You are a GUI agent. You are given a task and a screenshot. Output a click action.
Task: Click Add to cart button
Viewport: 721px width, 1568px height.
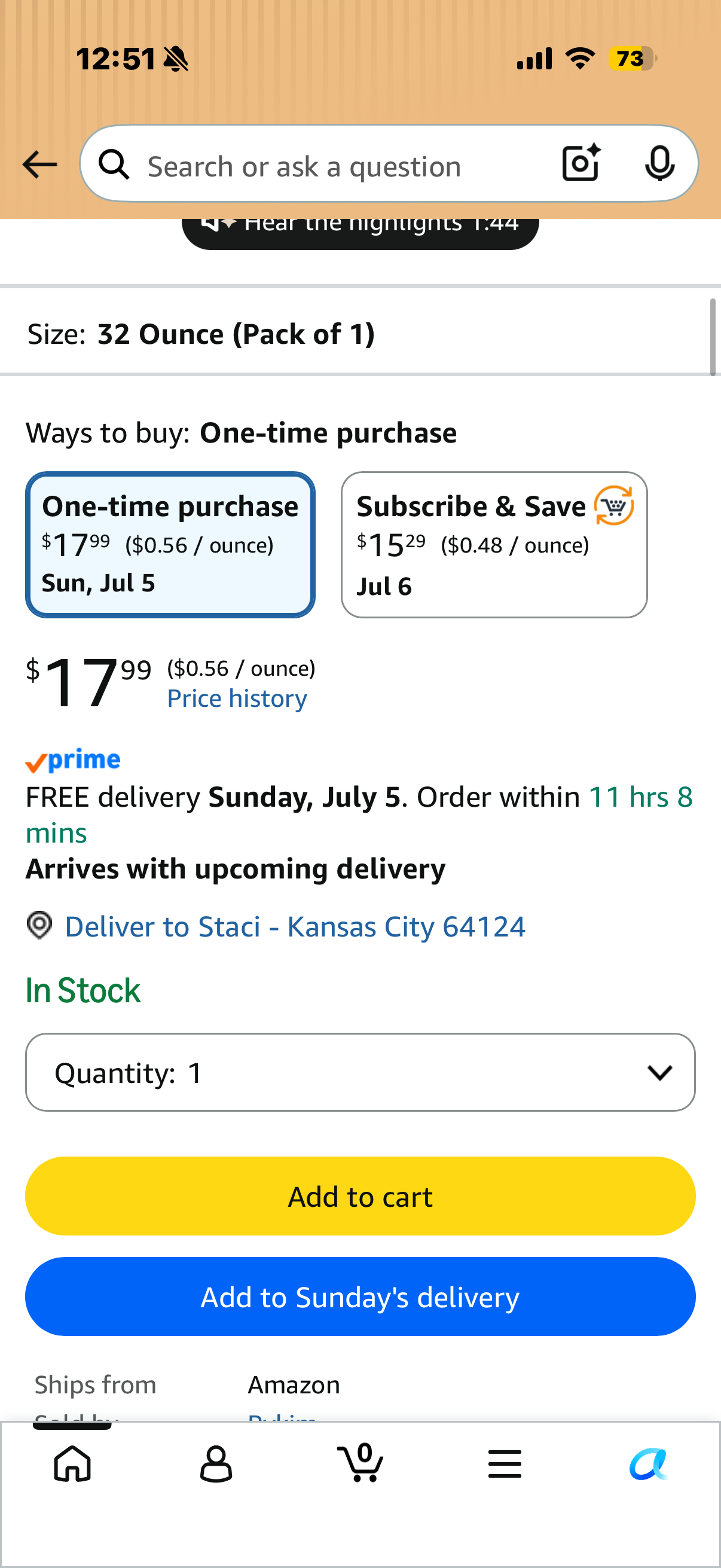point(360,1196)
